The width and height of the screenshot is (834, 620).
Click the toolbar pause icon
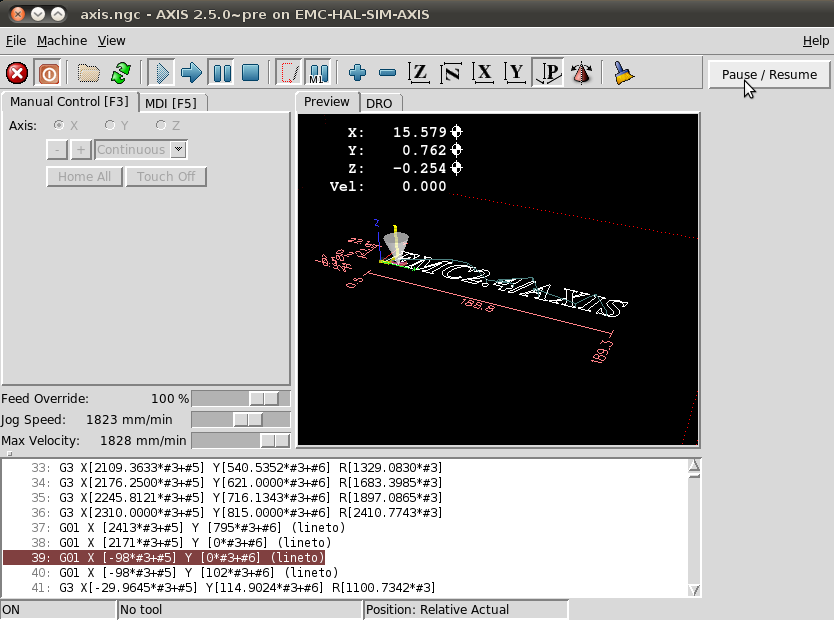coord(222,73)
